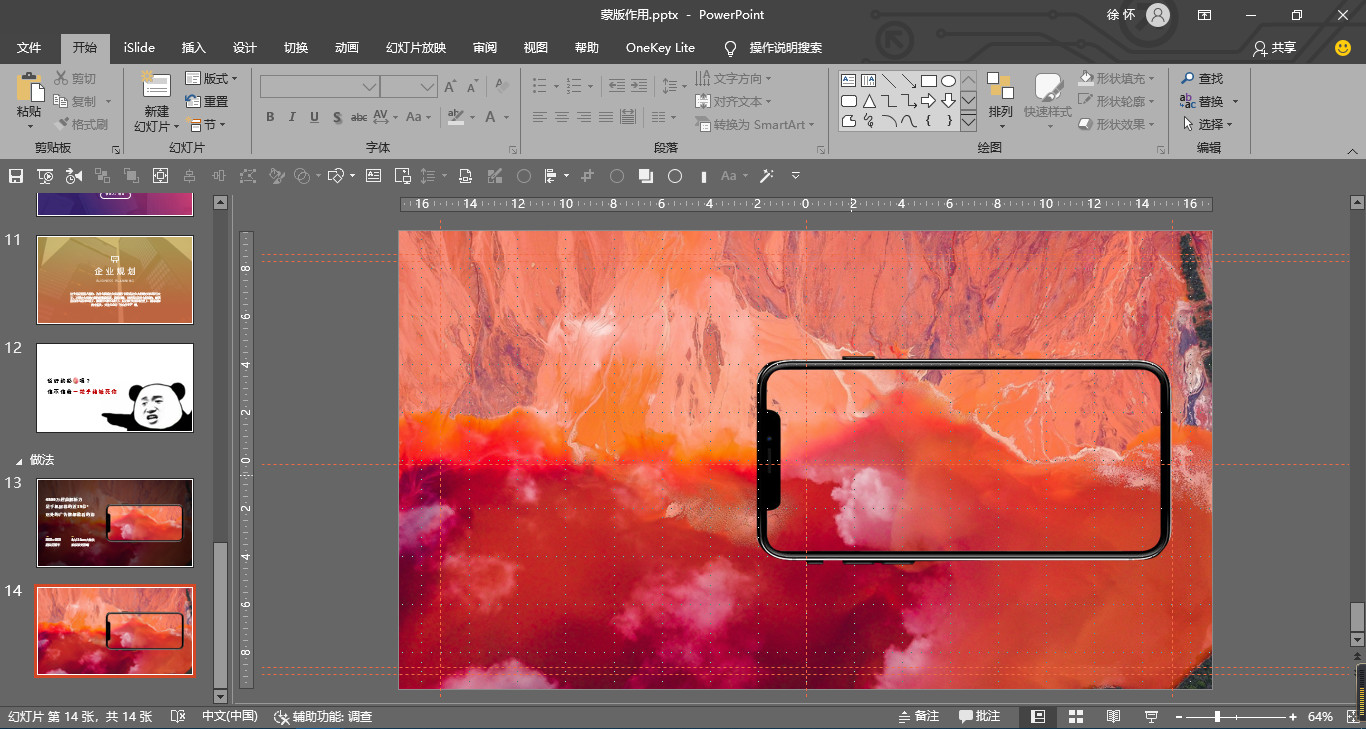Toggle Center paragraph alignment
1366x729 pixels.
coord(562,117)
